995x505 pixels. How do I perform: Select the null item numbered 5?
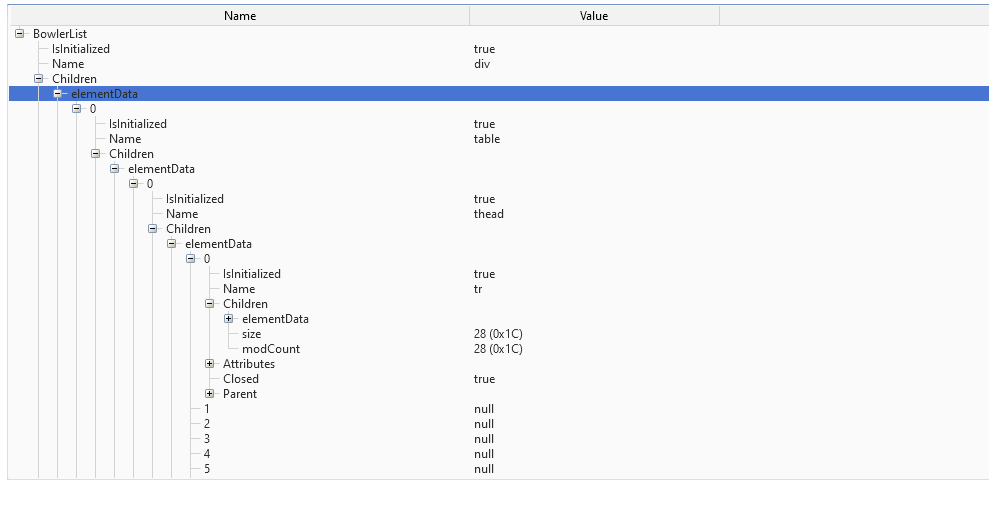click(x=207, y=469)
